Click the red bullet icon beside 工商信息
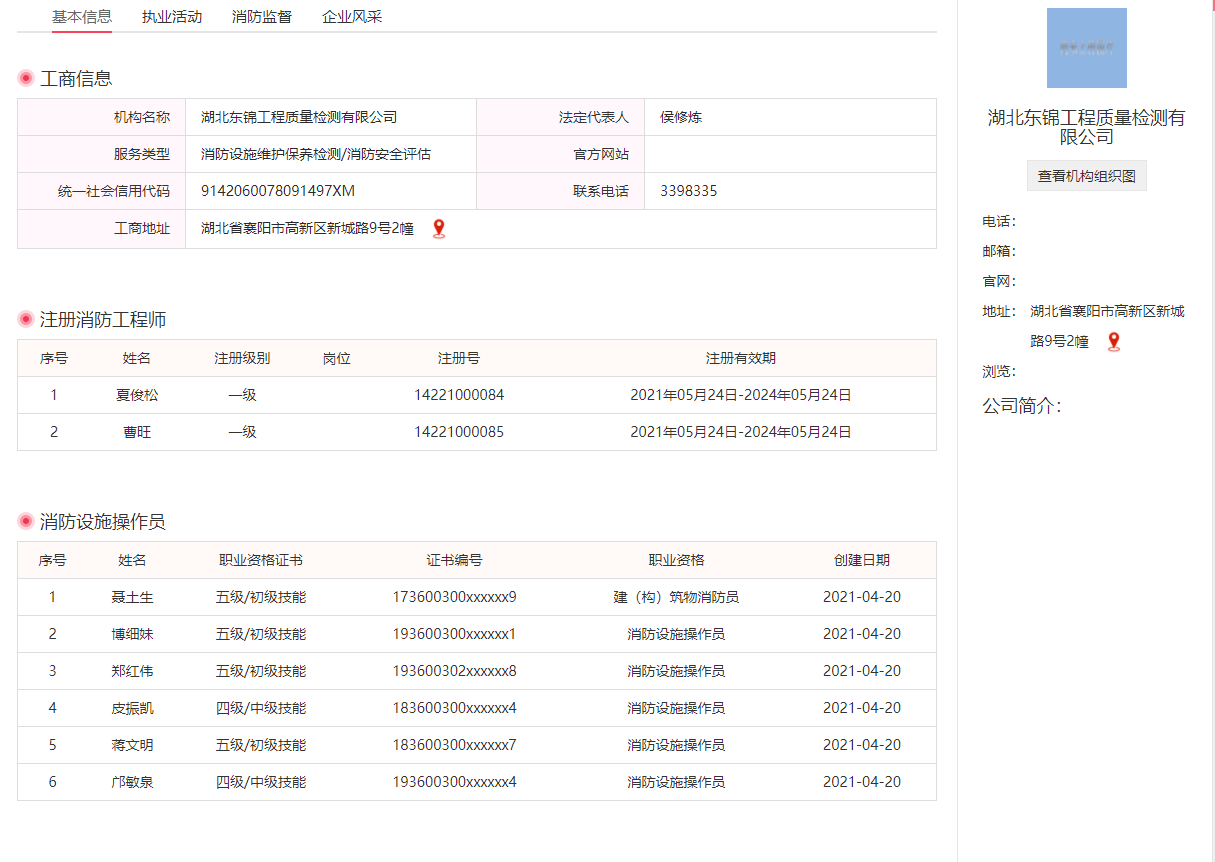The width and height of the screenshot is (1215, 862). [26, 78]
